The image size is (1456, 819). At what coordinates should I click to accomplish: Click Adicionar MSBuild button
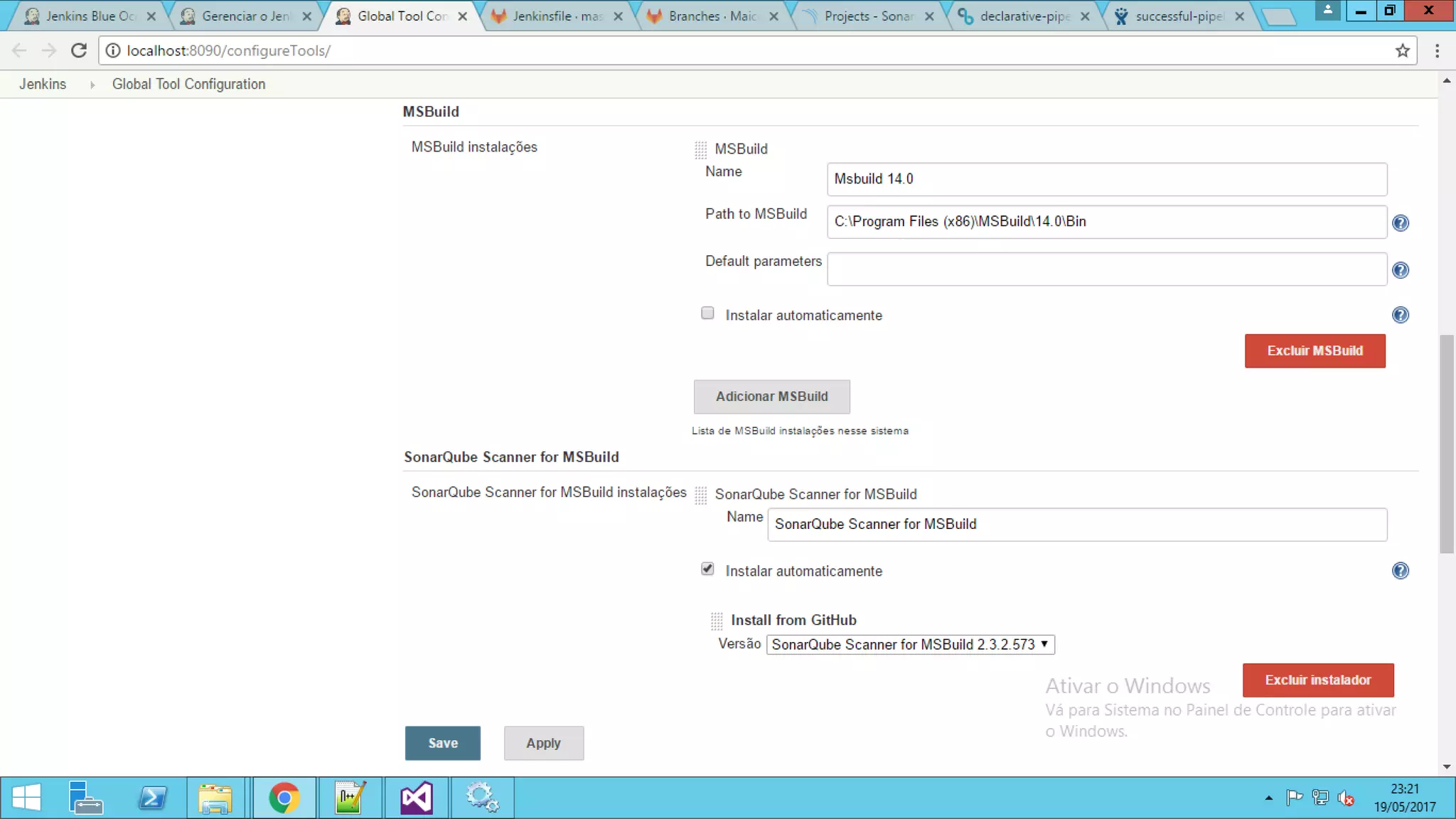coord(771,397)
